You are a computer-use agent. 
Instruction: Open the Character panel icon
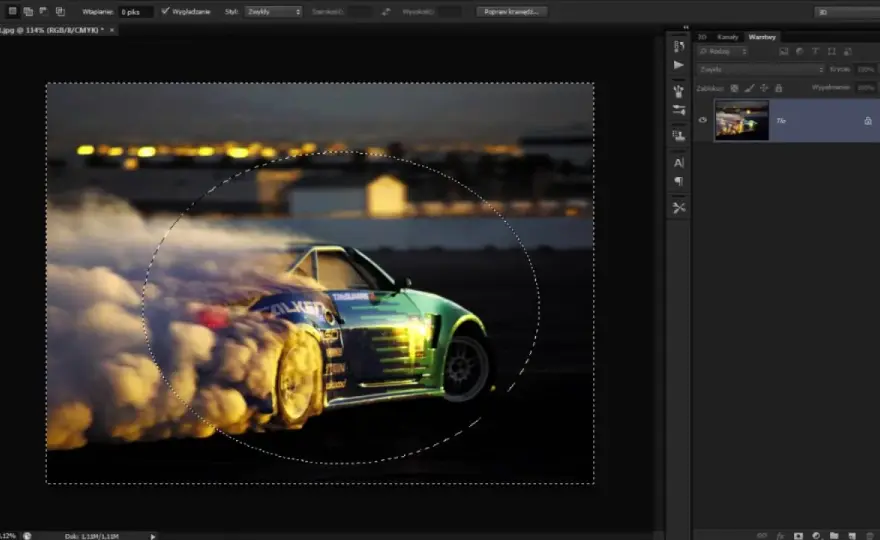pos(679,163)
